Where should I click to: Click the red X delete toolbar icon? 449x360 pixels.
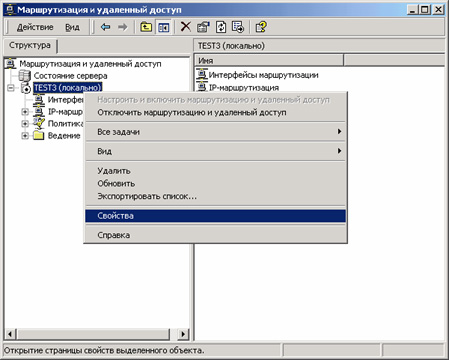186,27
